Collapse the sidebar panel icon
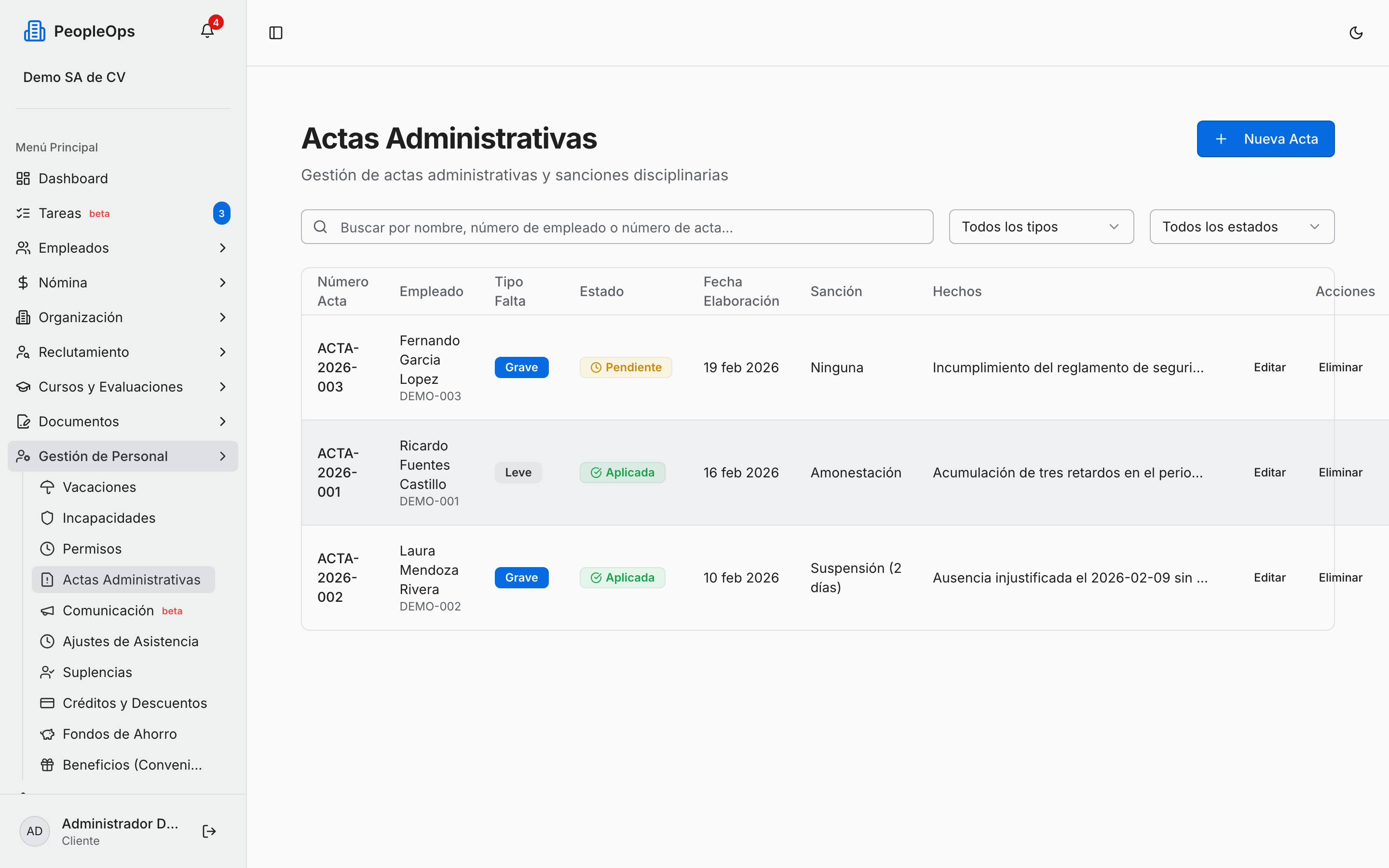1389x868 pixels. point(276,33)
